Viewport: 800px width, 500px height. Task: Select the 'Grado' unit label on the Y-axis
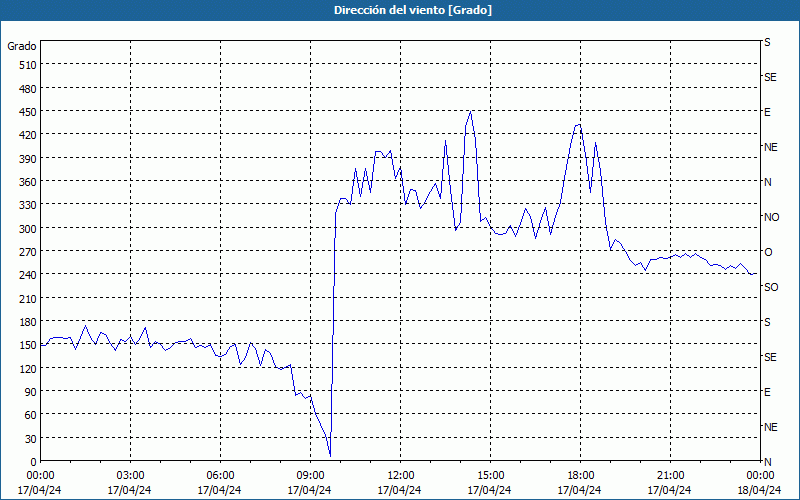[x=22, y=46]
